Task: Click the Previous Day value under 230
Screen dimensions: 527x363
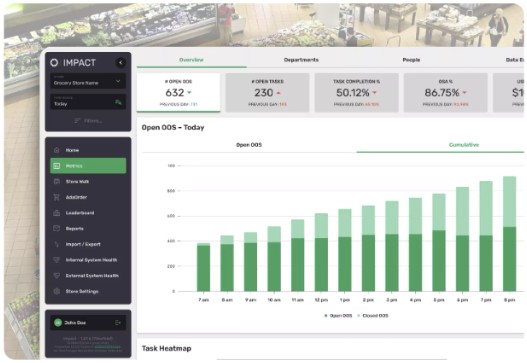Action: pyautogui.click(x=283, y=105)
